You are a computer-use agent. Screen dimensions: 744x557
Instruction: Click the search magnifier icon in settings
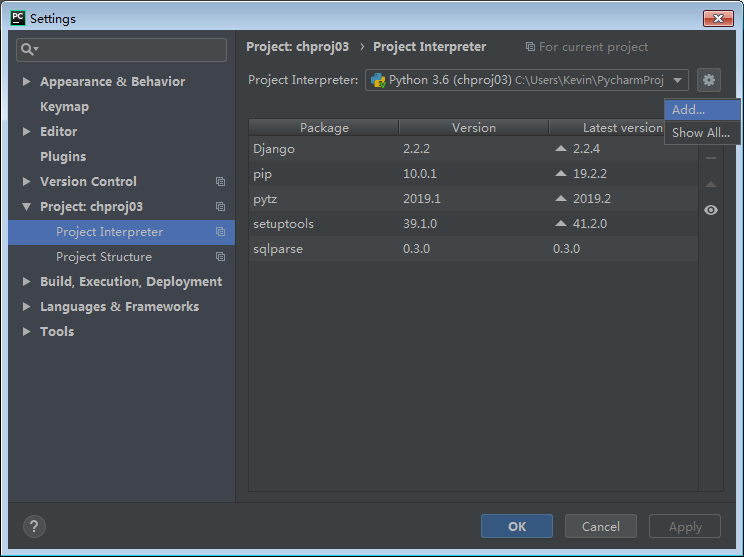pos(29,49)
